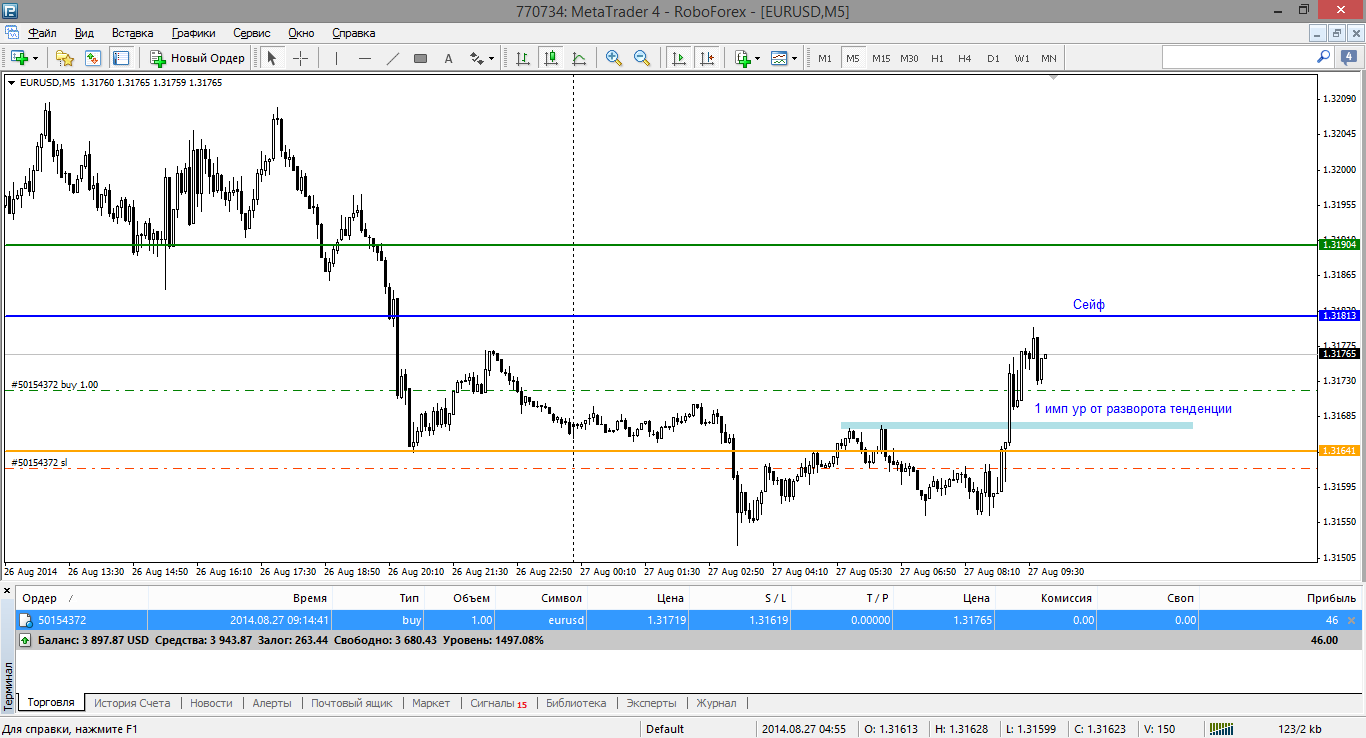Switch to H1 timeframe
Image resolution: width=1366 pixels, height=738 pixels.
coord(937,58)
